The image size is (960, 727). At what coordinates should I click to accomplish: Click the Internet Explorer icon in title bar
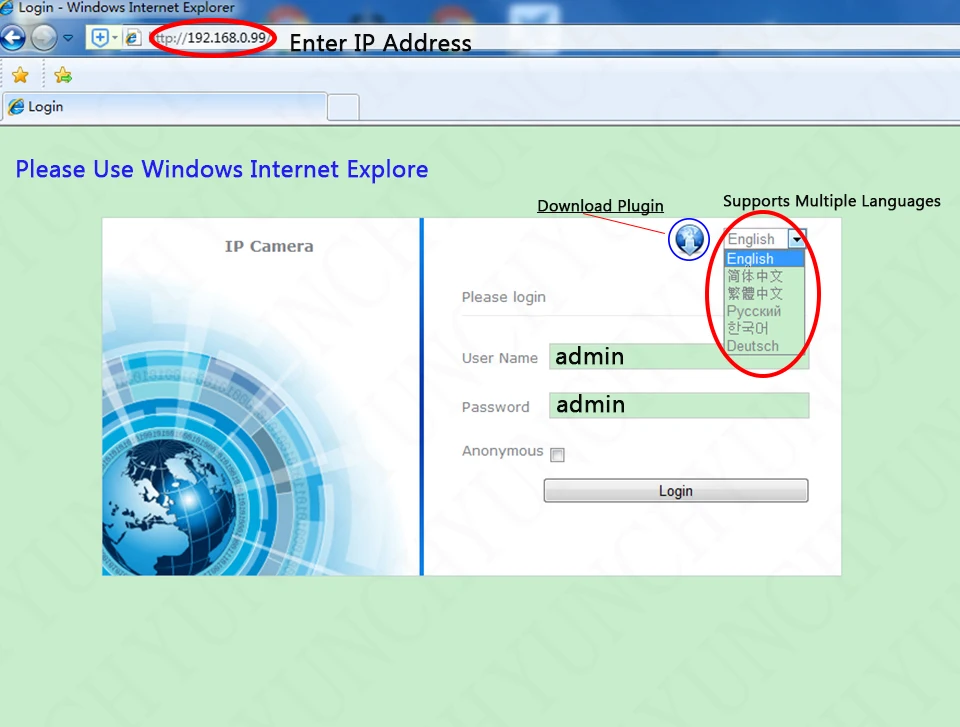[7, 7]
